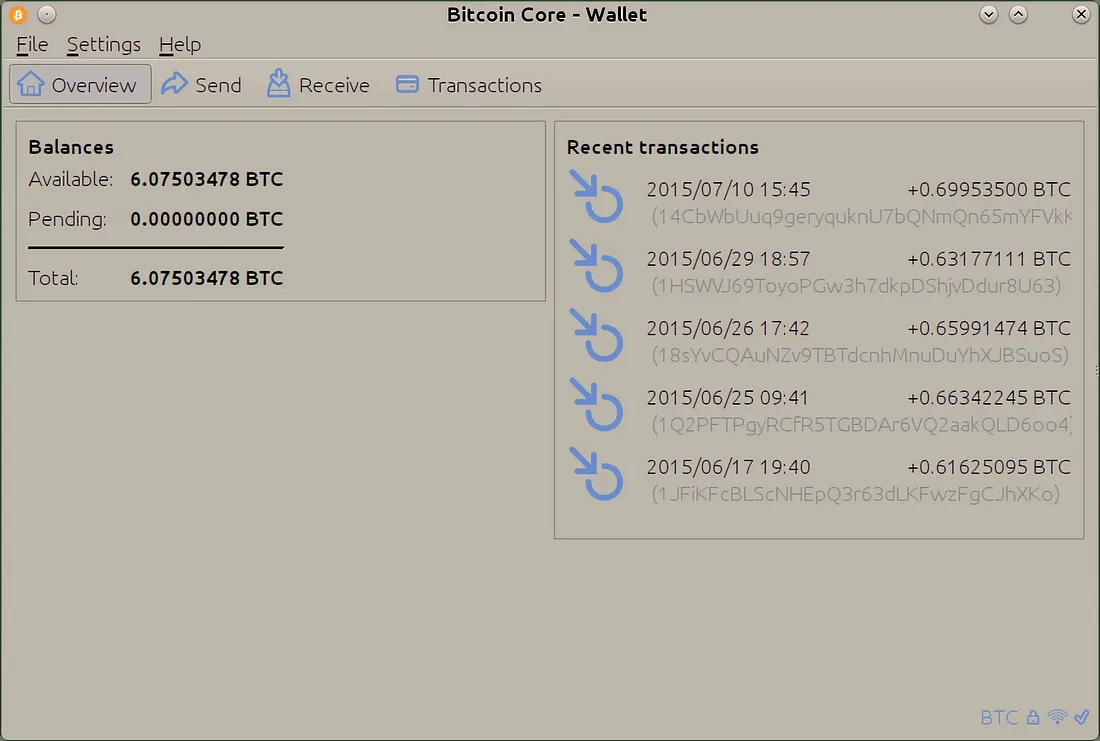Viewport: 1100px width, 741px height.
Task: Click the Available balance value 6.07503478 BTC
Action: point(207,180)
